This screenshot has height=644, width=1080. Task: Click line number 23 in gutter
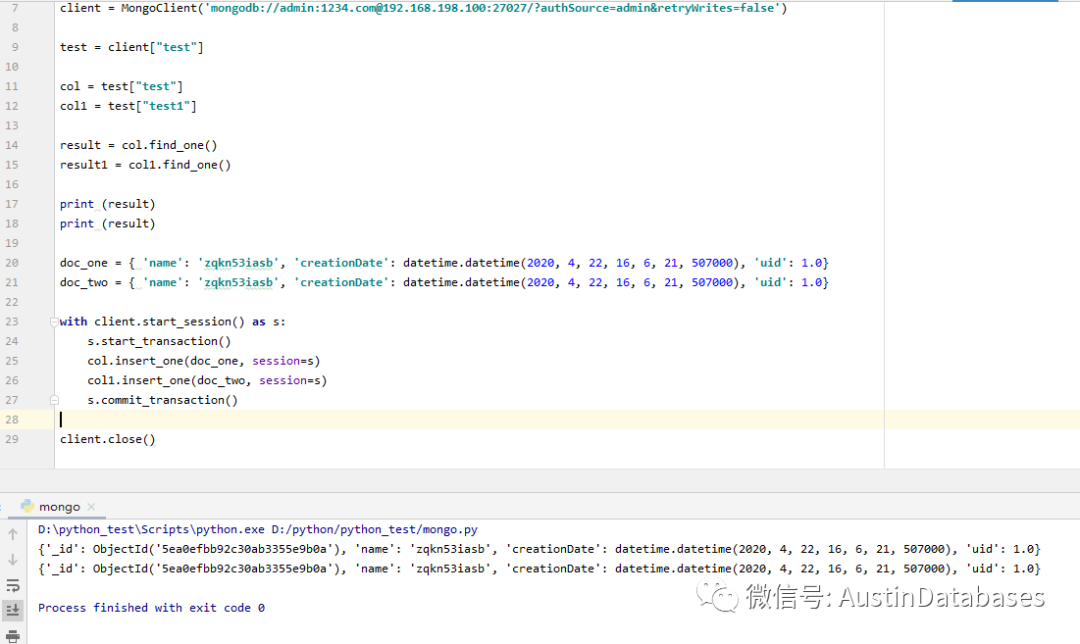tap(12, 322)
